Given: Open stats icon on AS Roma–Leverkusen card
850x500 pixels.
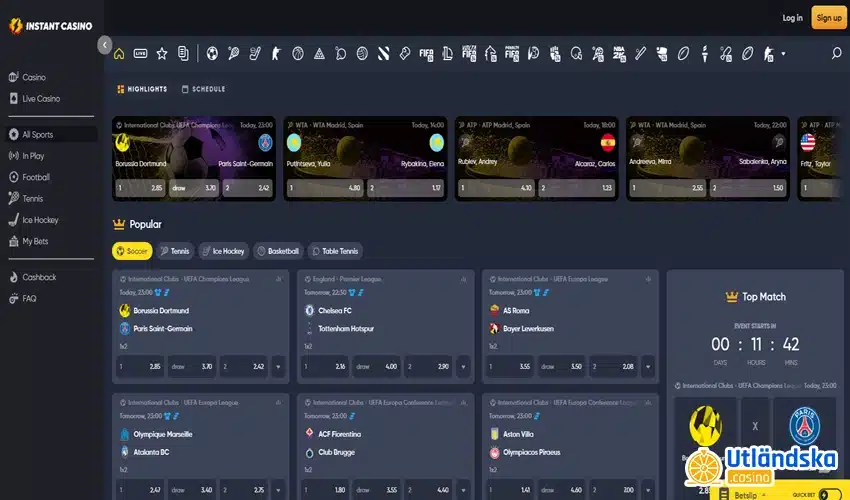Looking at the screenshot, I should [648, 279].
